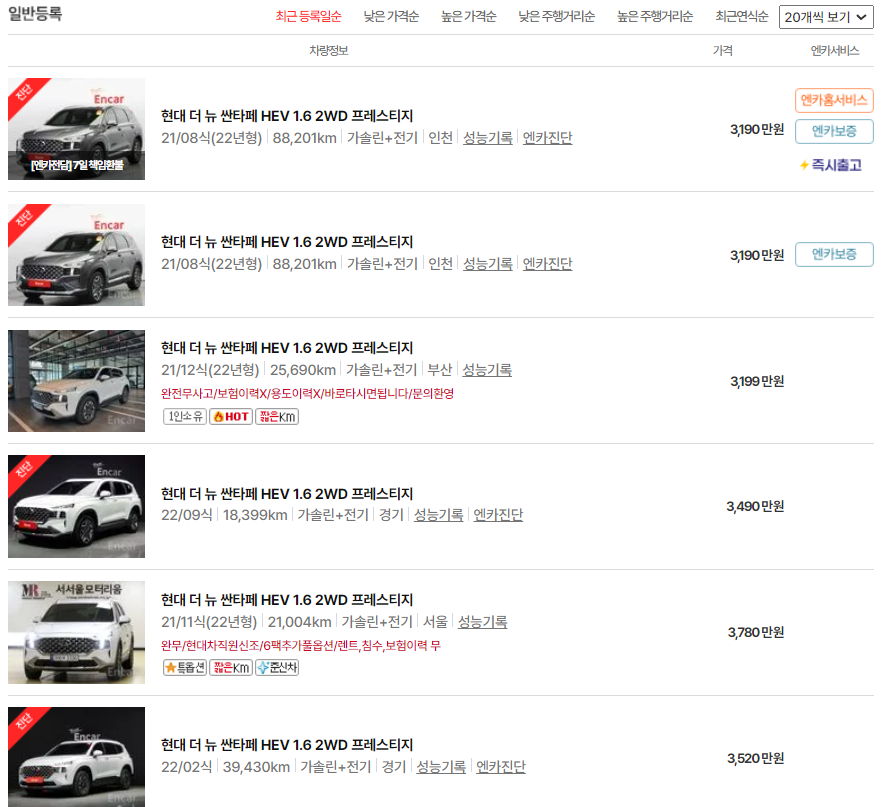
Task: Open title of 39,430km listing
Action: 287,745
